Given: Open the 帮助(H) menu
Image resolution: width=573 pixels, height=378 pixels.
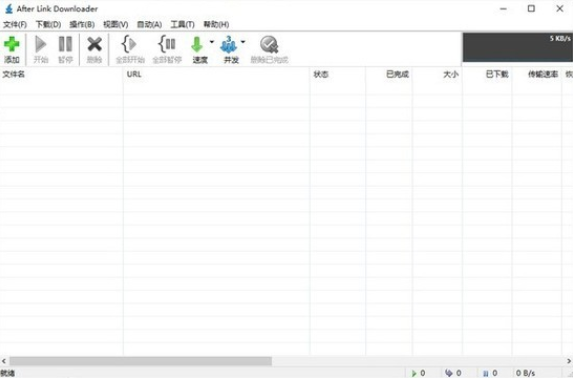Looking at the screenshot, I should [216, 24].
